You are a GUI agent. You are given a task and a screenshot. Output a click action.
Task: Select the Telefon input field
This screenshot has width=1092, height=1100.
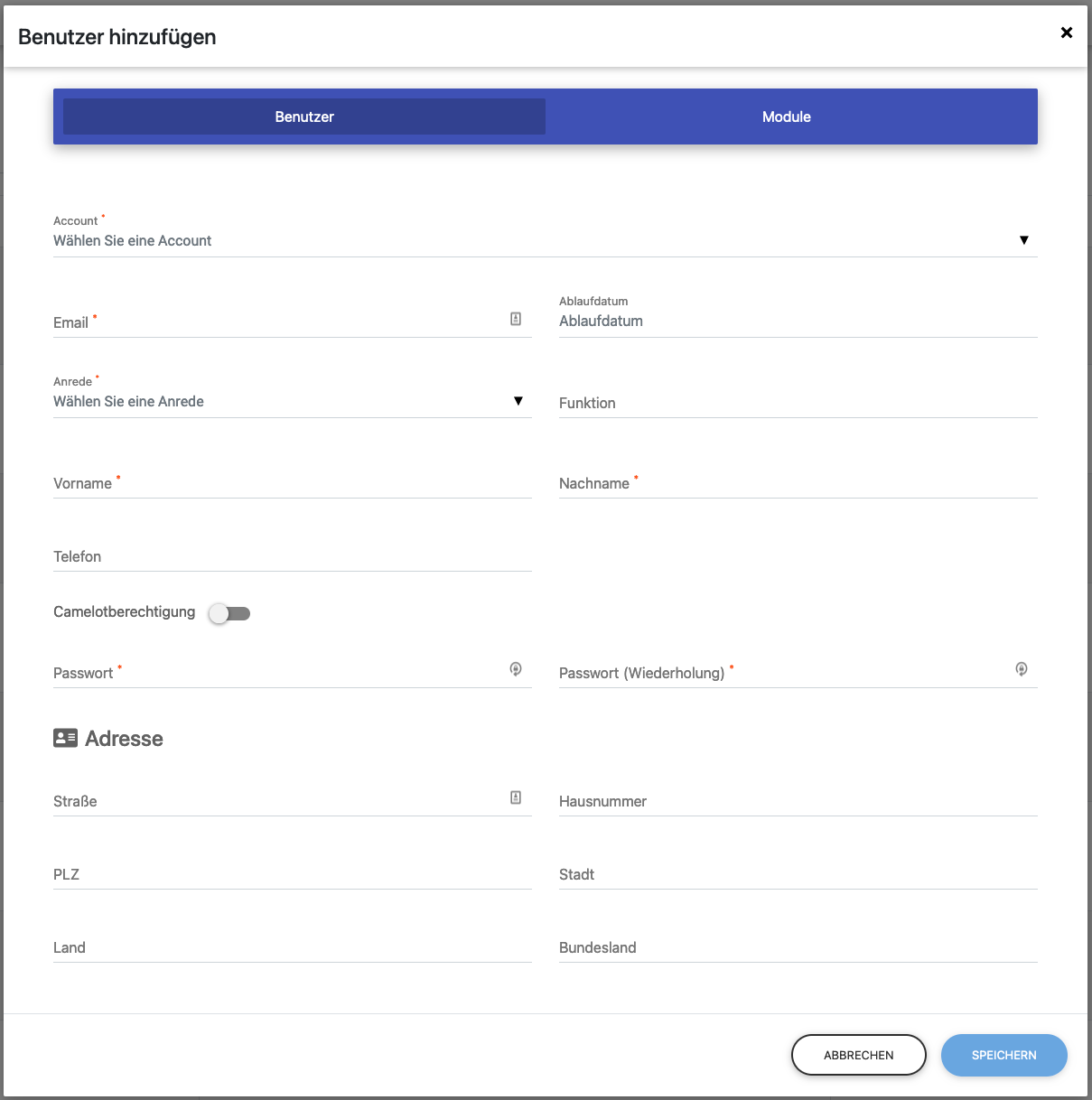[292, 557]
